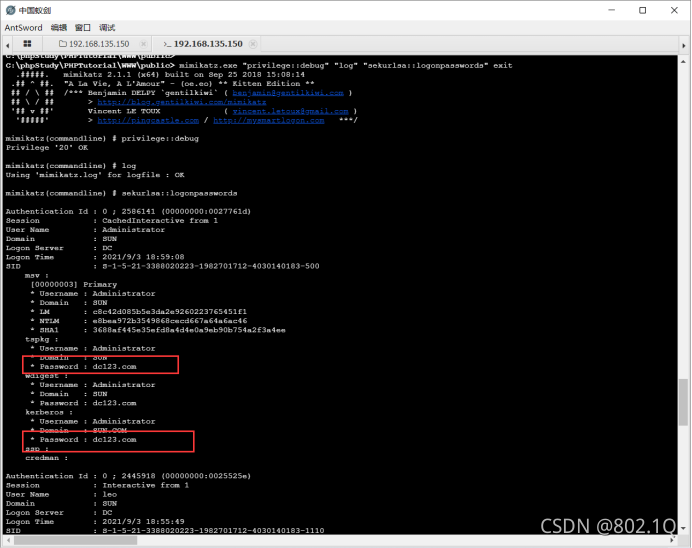692x548 pixels.
Task: Minimize the AntSword window
Action: pyautogui.click(x=612, y=10)
